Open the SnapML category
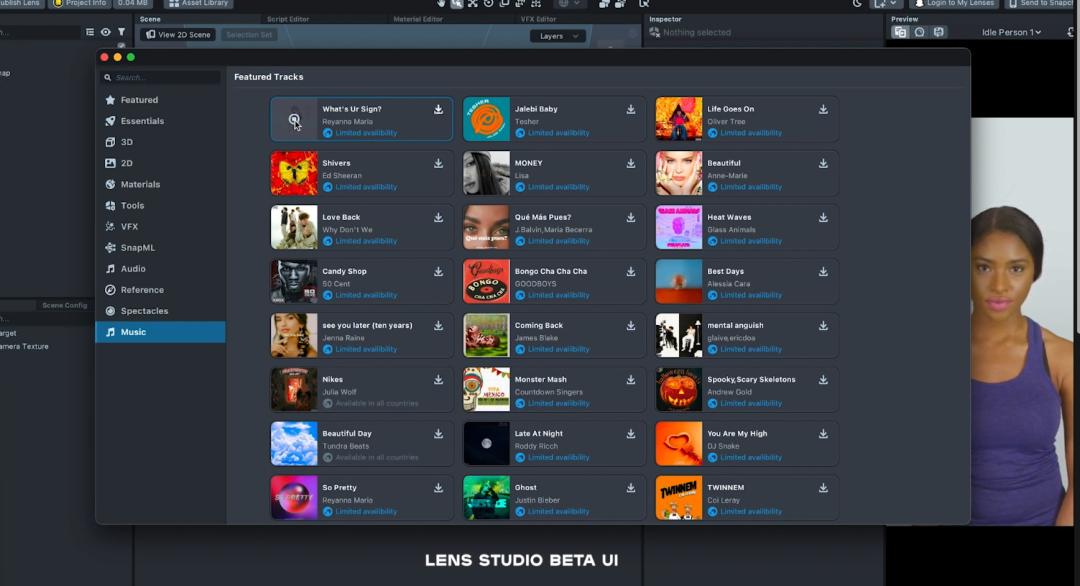Viewport: 1080px width, 586px height. [x=160, y=248]
